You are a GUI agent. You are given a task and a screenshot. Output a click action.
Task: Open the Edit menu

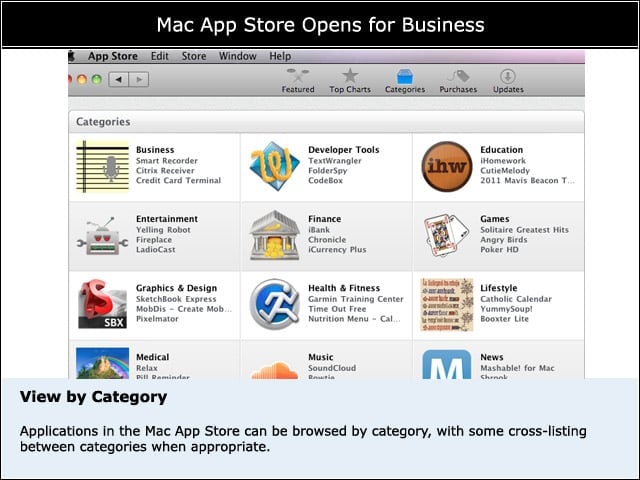point(160,56)
